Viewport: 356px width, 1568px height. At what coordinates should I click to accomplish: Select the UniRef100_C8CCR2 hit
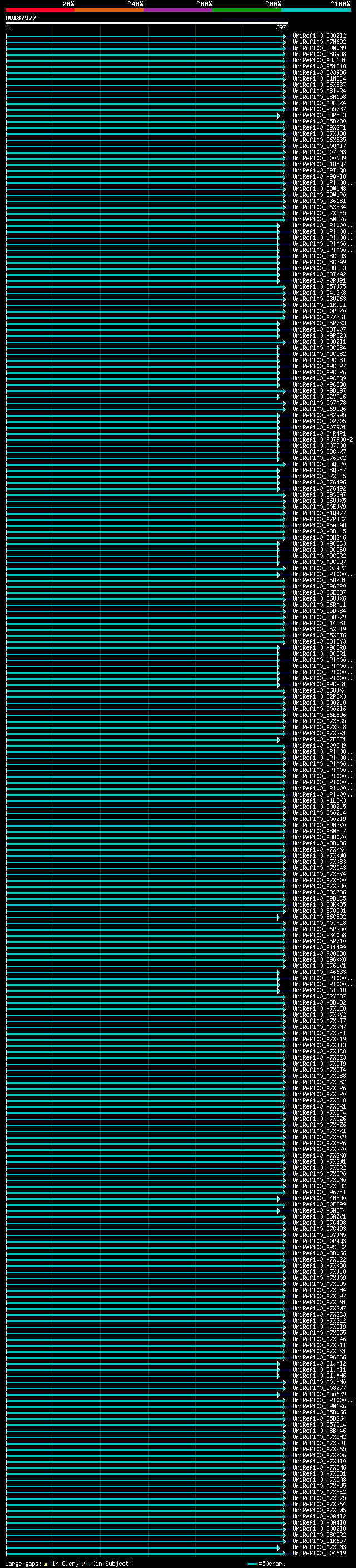319,1535
